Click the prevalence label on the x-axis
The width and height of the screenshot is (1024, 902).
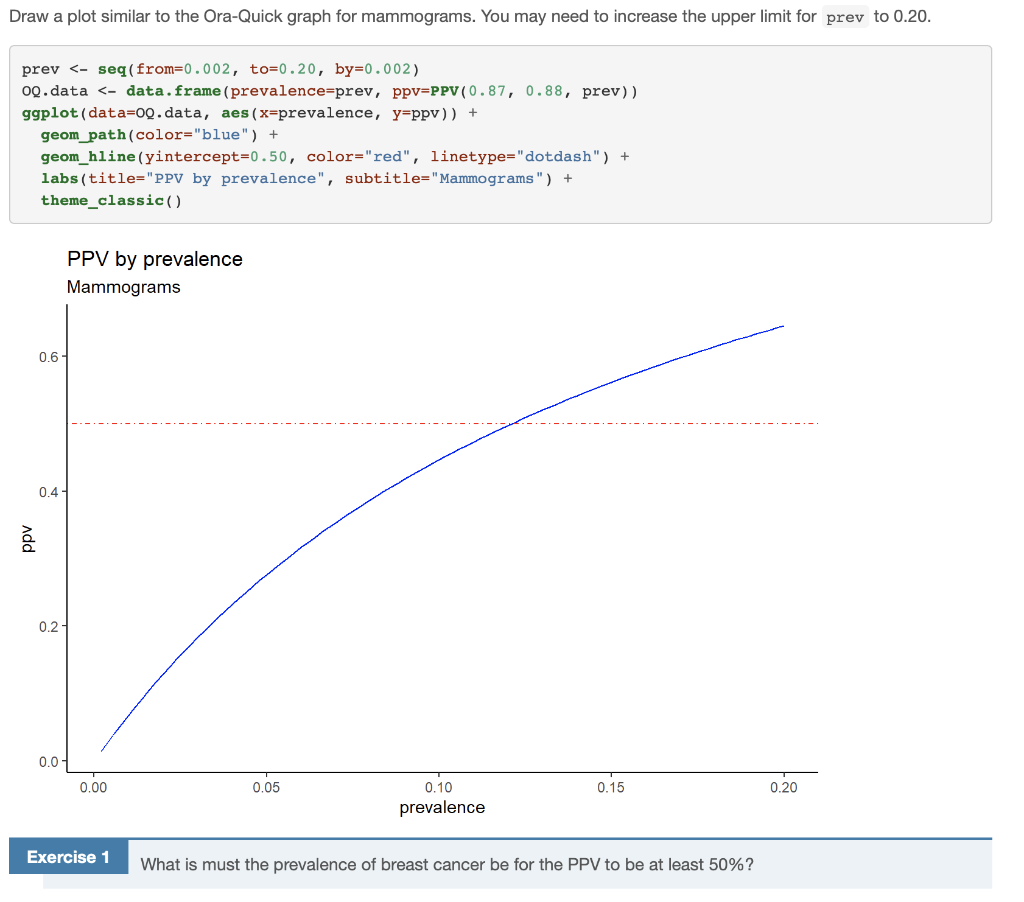point(442,807)
